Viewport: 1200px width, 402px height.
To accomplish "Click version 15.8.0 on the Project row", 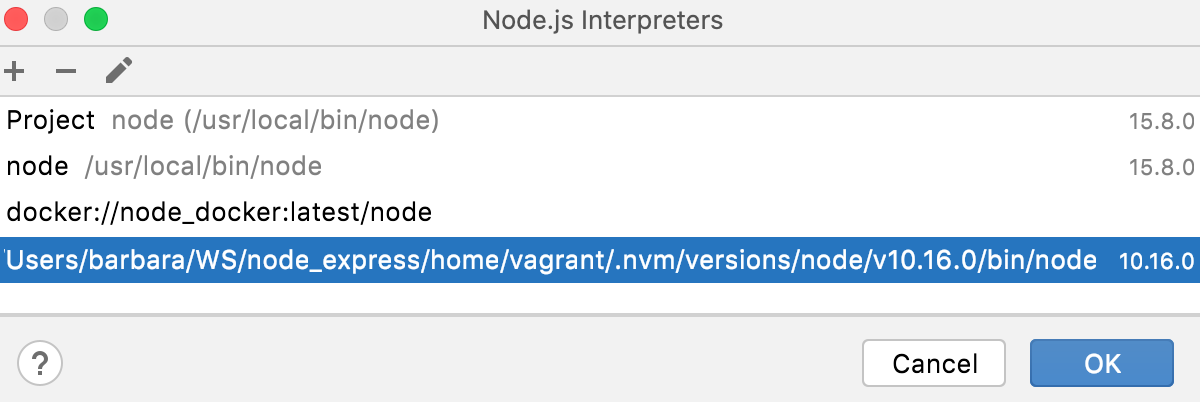I will (1161, 123).
